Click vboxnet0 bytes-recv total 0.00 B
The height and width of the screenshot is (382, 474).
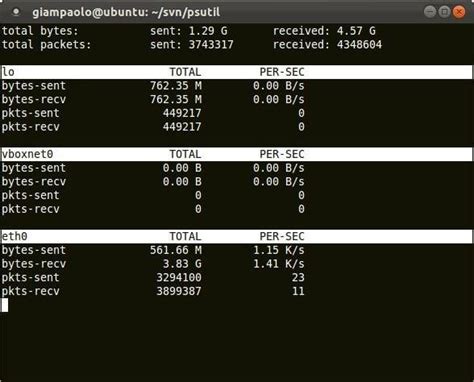pos(182,181)
